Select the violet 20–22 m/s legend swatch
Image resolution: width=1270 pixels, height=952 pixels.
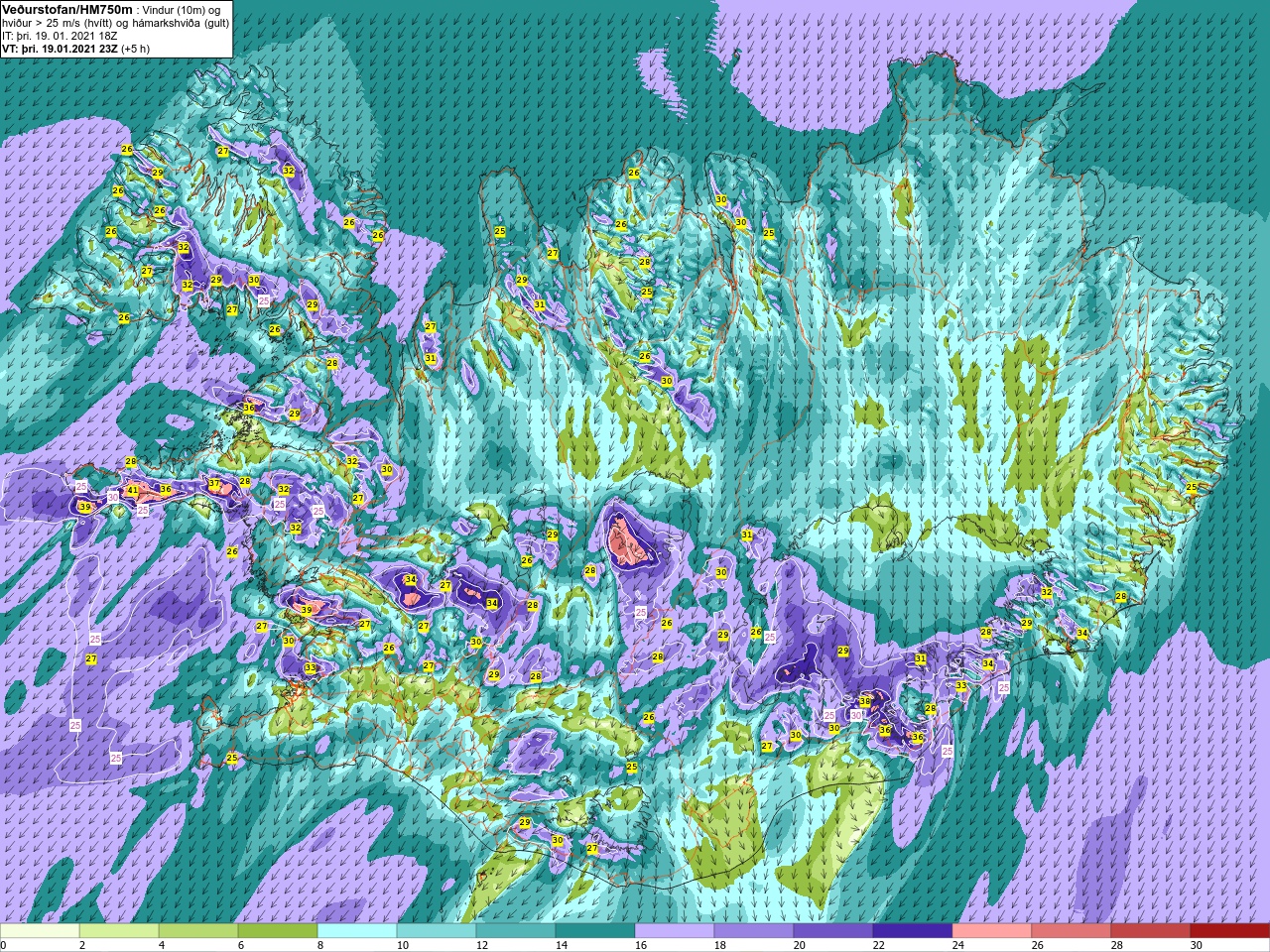pyautogui.click(x=833, y=931)
